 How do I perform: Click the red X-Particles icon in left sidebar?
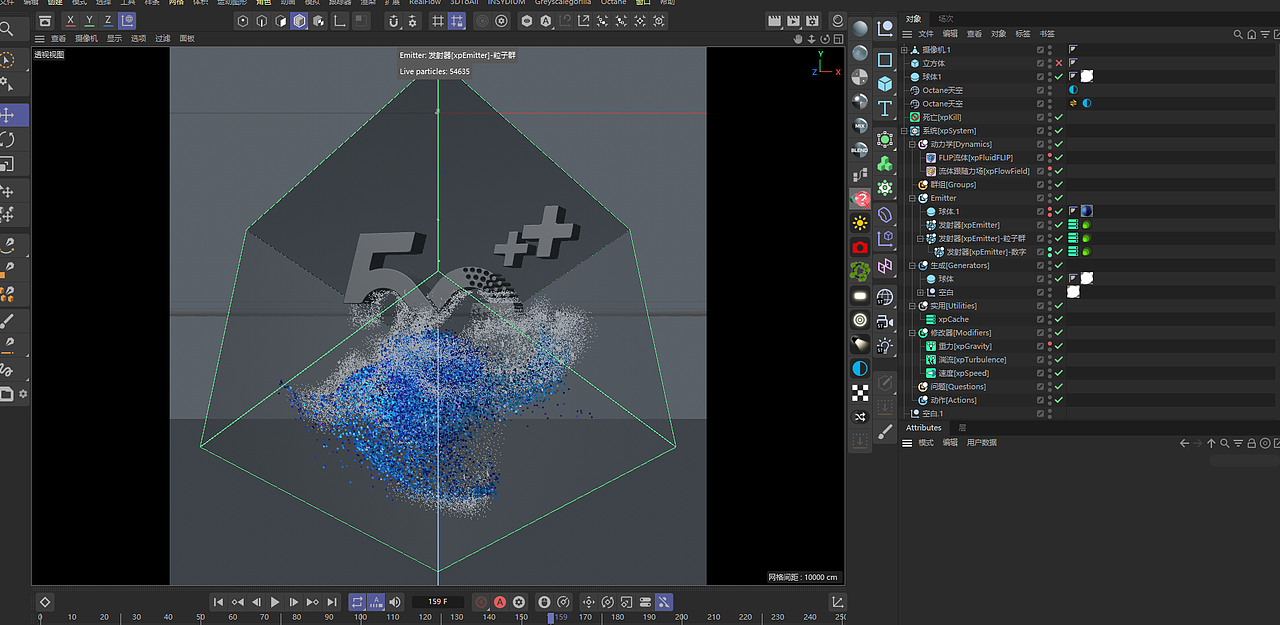tap(860, 199)
